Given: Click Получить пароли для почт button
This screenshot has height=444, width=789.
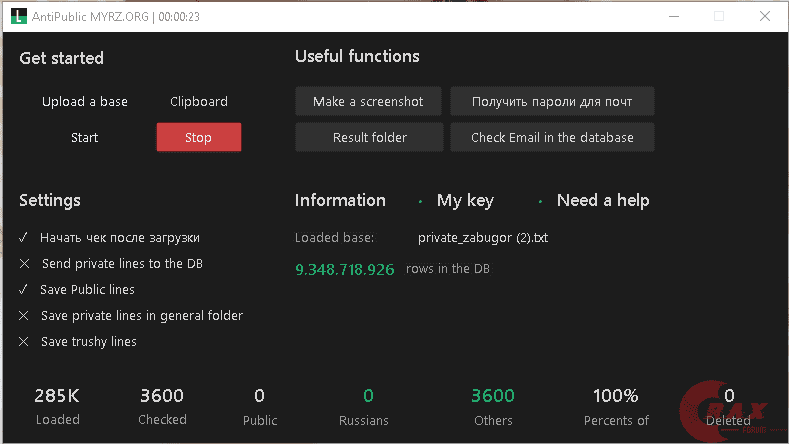Looking at the screenshot, I should coord(552,101).
